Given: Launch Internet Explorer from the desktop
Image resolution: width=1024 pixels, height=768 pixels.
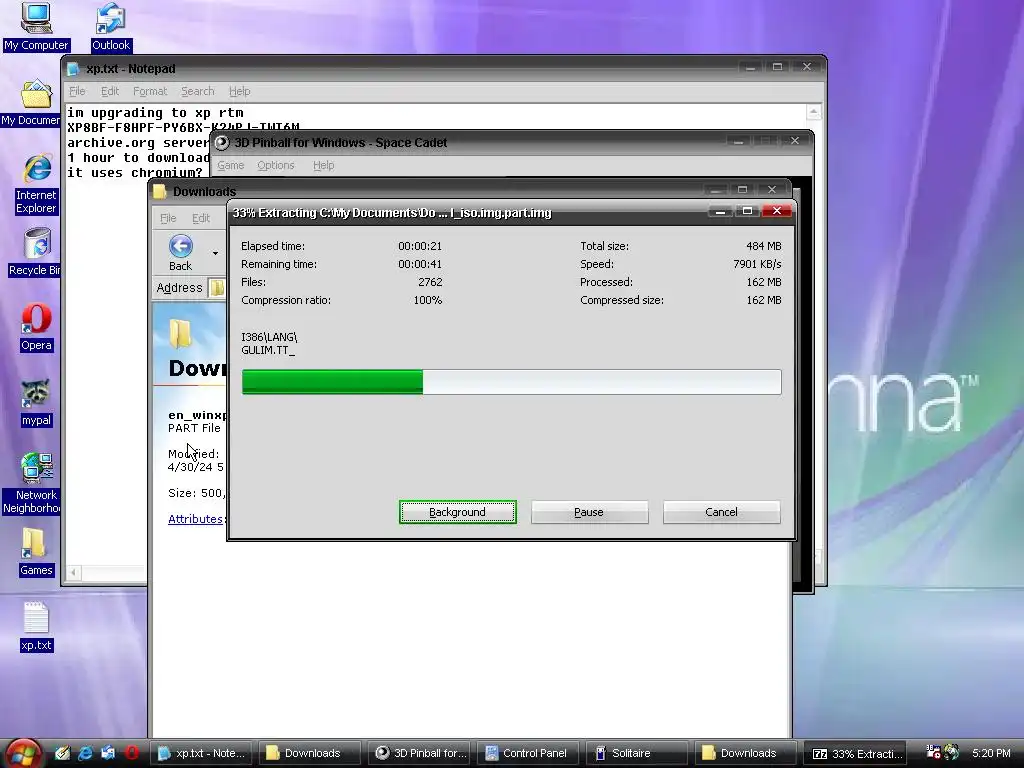Looking at the screenshot, I should click(x=37, y=184).
